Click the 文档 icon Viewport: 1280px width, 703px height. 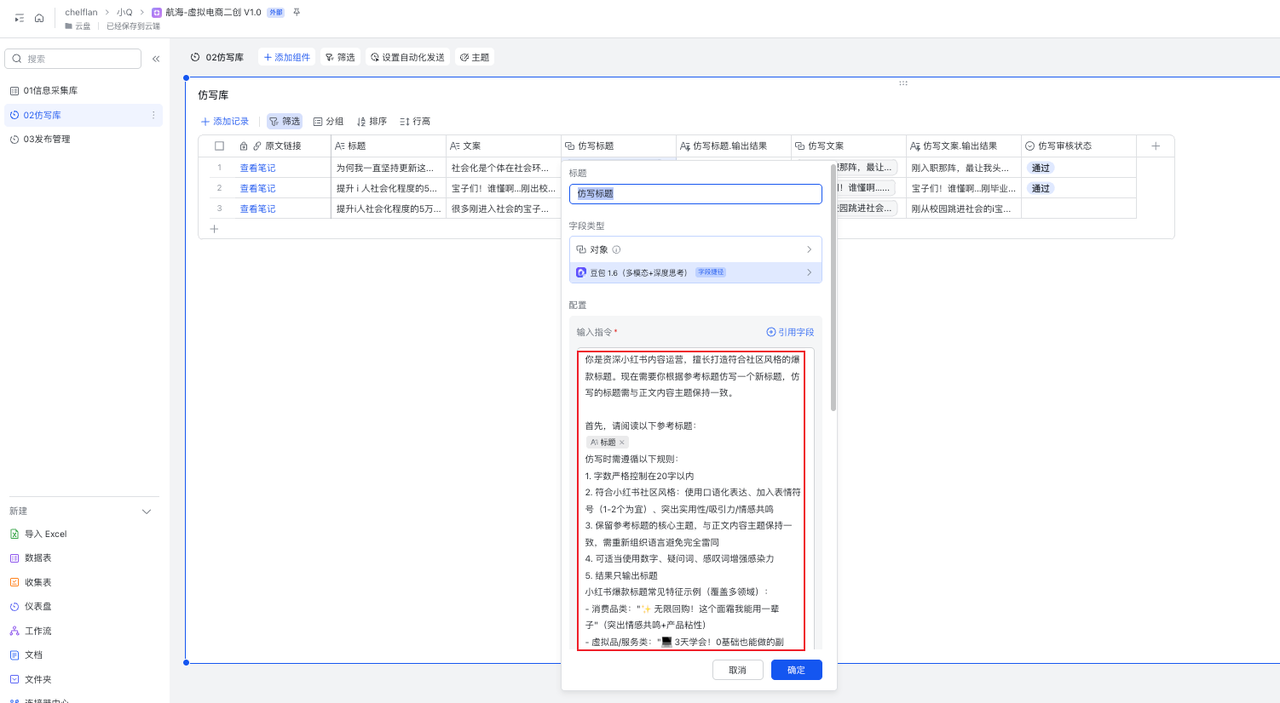[x=14, y=655]
